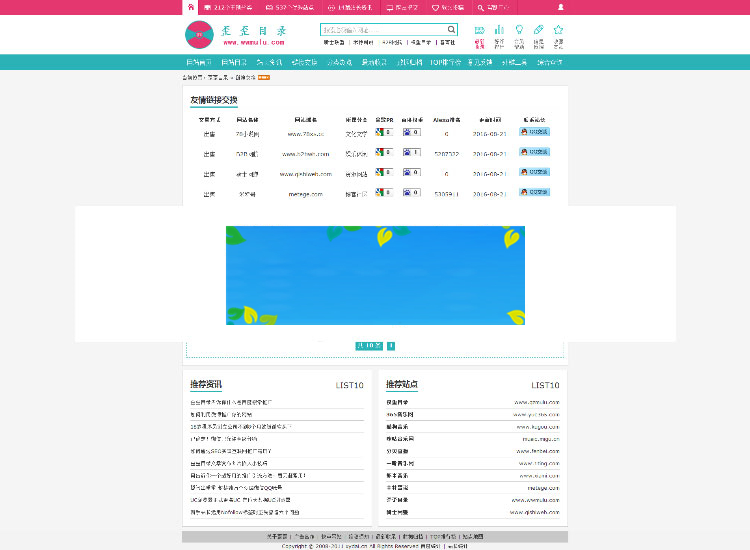
Task: Open the TOP ranking item in the navigation bar
Action: (x=445, y=62)
